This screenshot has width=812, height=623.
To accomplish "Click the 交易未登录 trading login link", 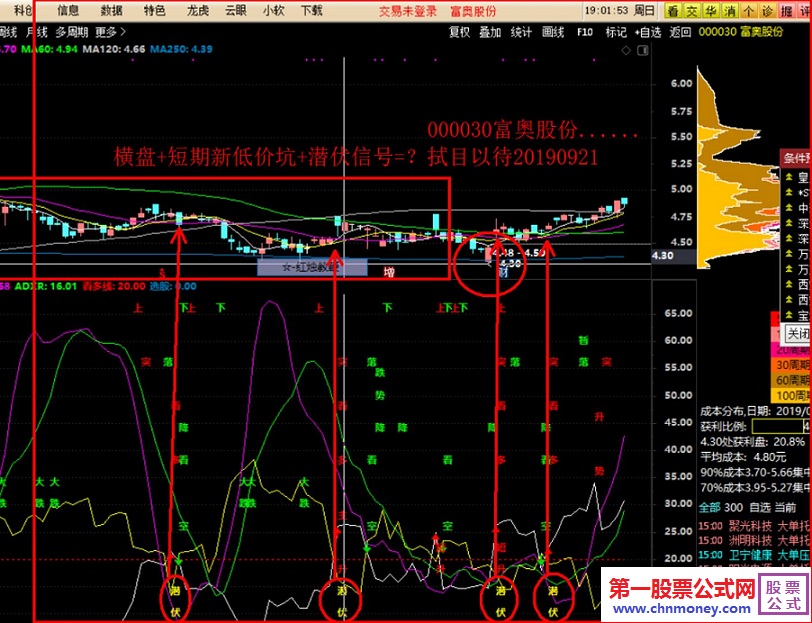I will point(408,11).
